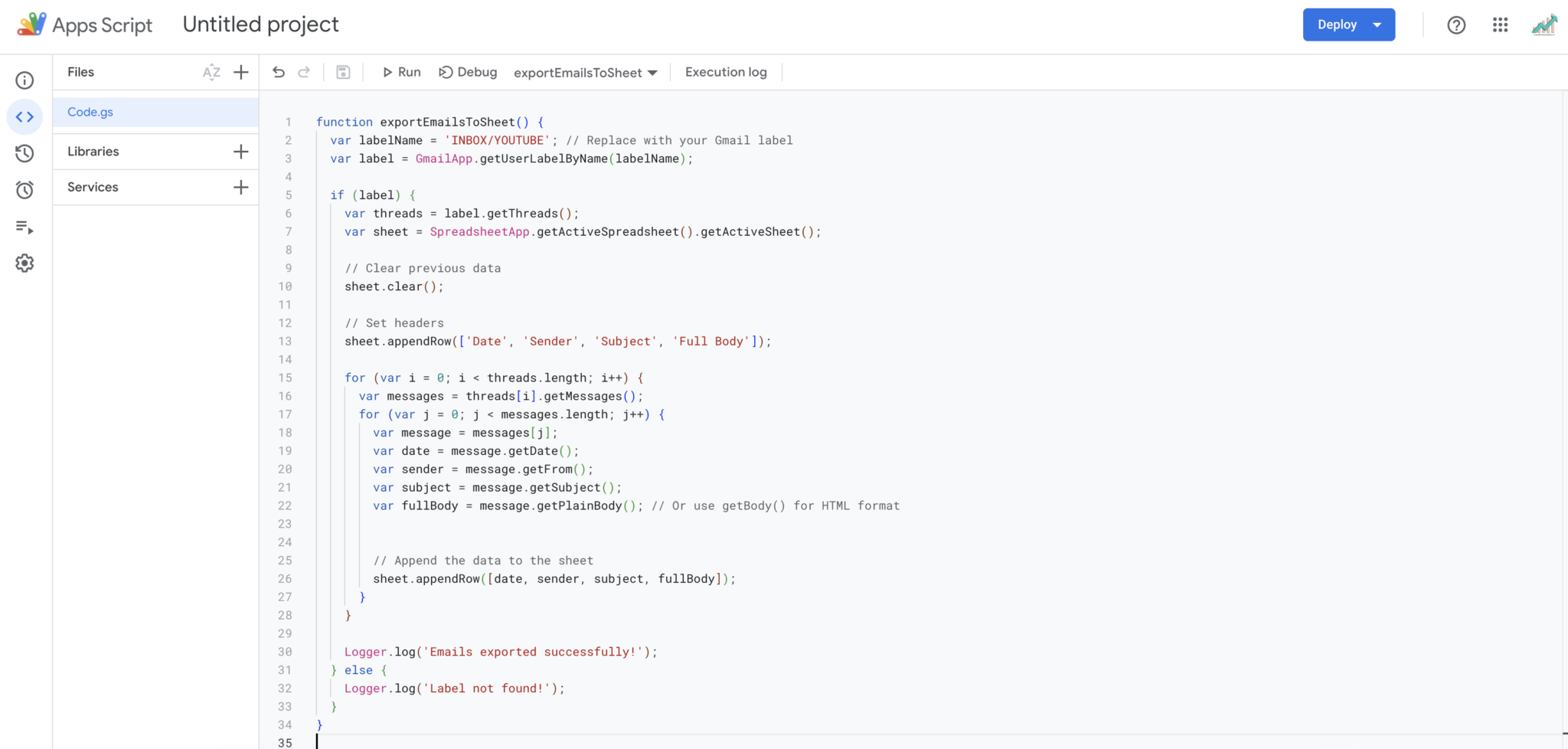Viewport: 1568px width, 749px height.
Task: Open Executions from the sidebar
Action: click(24, 227)
